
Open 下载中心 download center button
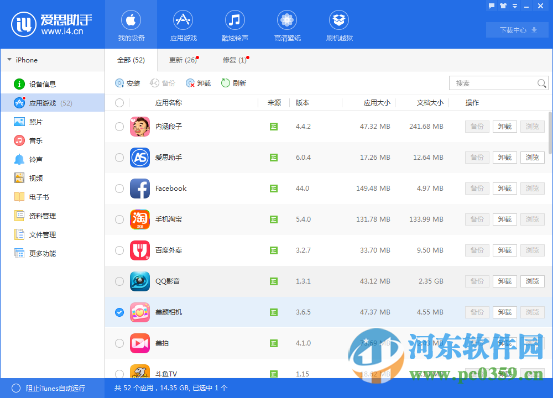[518, 30]
